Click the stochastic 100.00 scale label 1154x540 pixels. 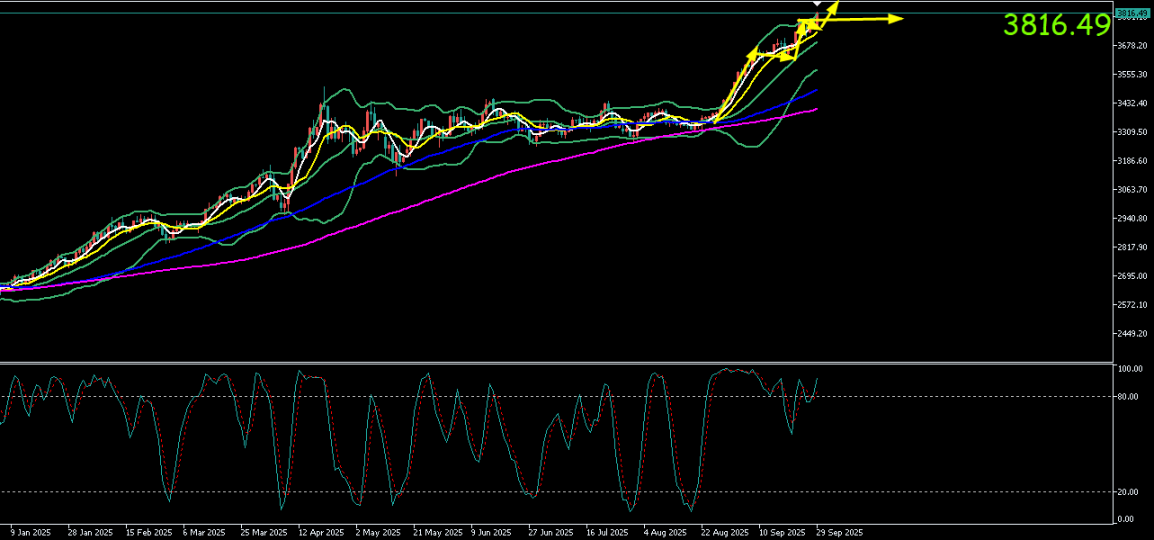[1131, 369]
